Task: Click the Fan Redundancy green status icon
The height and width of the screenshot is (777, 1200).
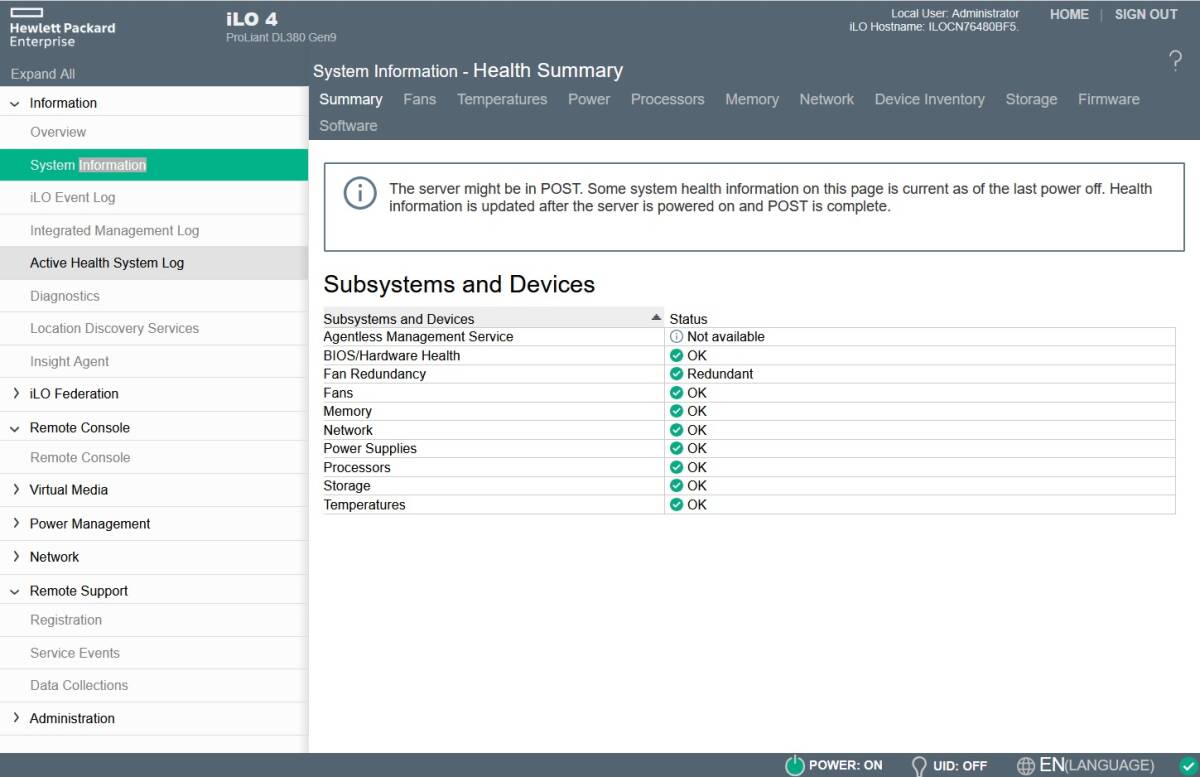Action: [676, 374]
